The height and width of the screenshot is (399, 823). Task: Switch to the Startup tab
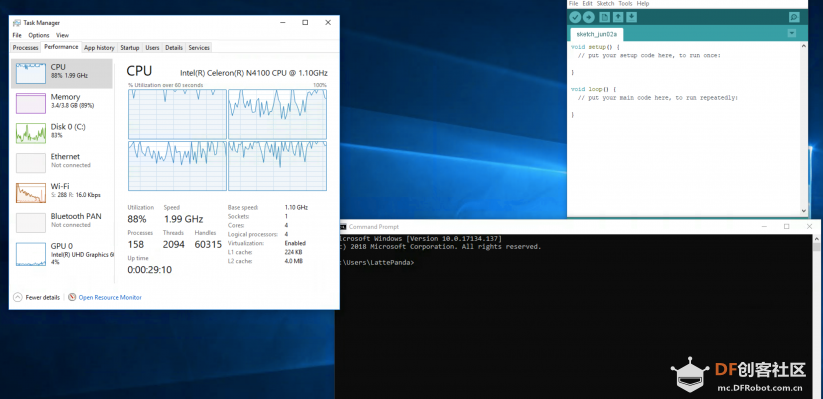click(x=130, y=48)
